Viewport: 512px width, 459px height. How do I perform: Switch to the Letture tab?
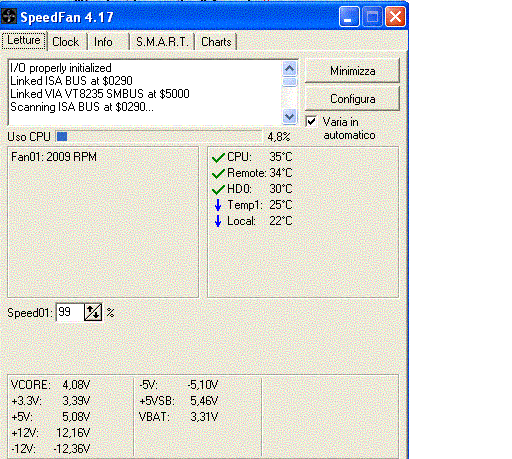[x=24, y=41]
